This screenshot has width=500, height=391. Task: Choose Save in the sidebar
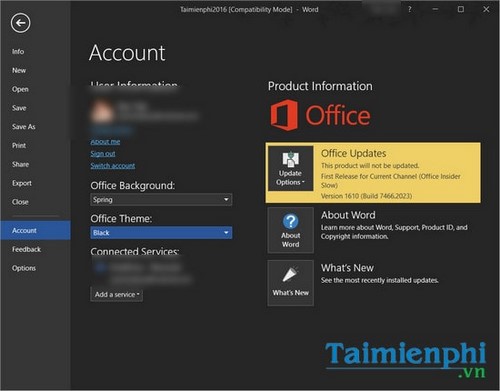click(19, 108)
